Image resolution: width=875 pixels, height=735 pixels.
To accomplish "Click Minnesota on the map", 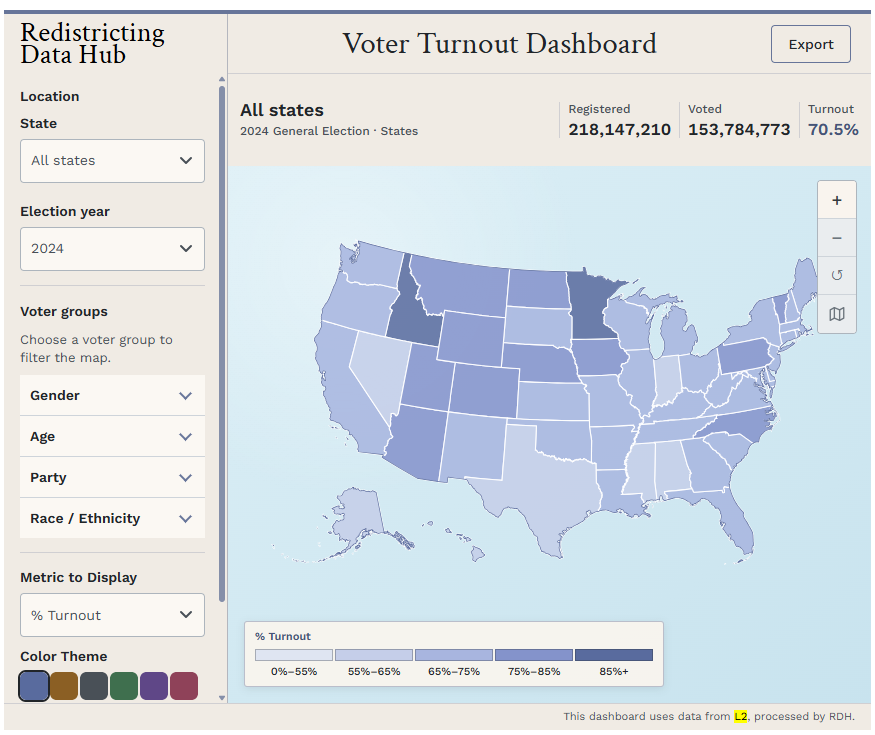I will [x=592, y=307].
